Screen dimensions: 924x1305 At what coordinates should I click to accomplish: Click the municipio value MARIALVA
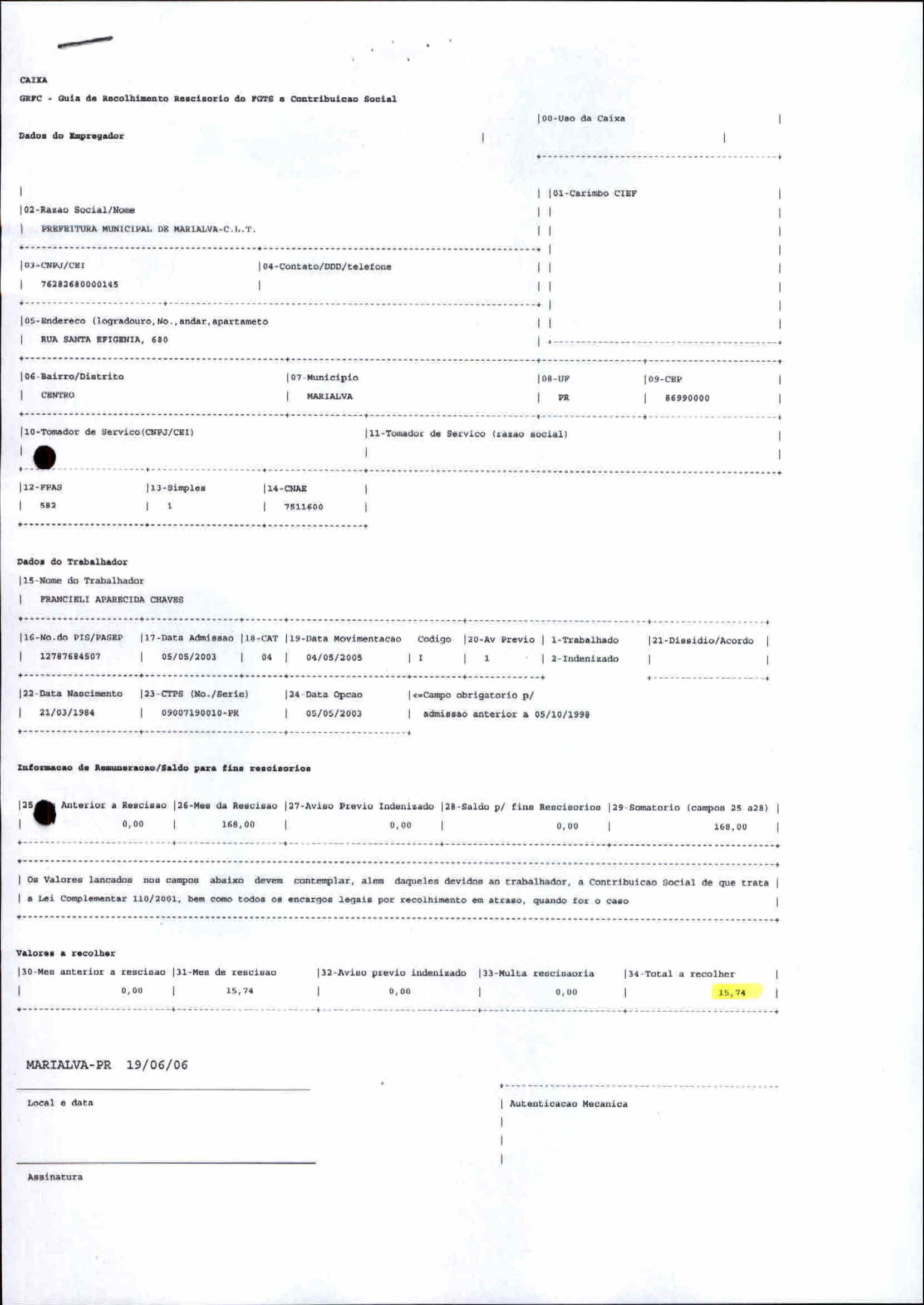coord(330,397)
